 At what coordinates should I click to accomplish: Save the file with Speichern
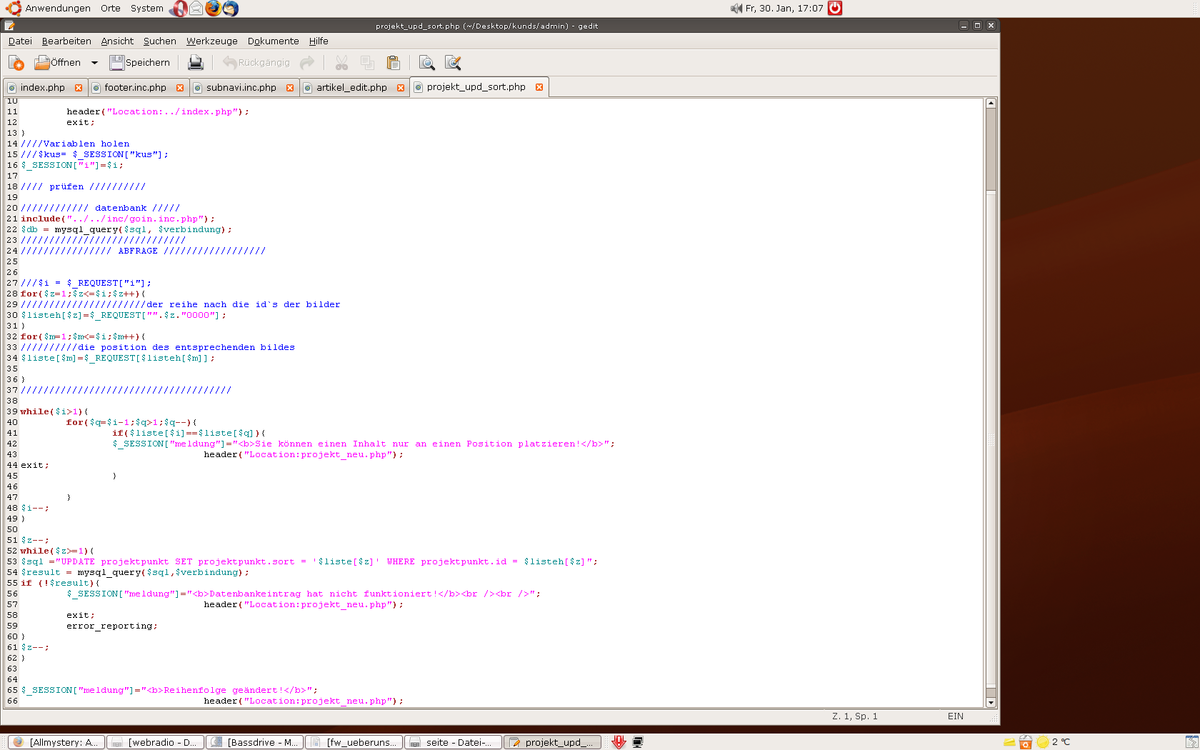(140, 62)
